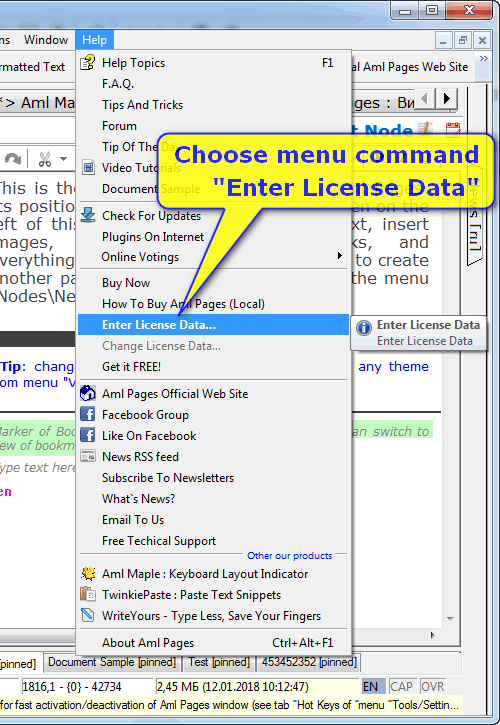
Task: Click the Aml Maple leaf icon
Action: tap(88, 573)
